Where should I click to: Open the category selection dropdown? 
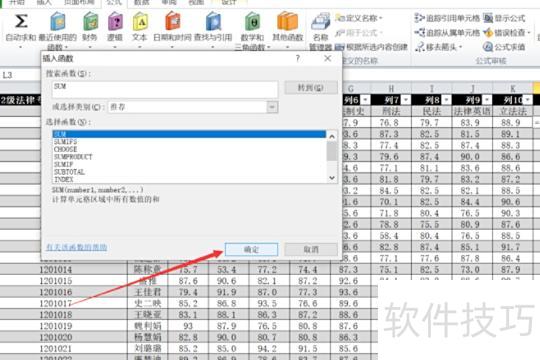[x=272, y=107]
